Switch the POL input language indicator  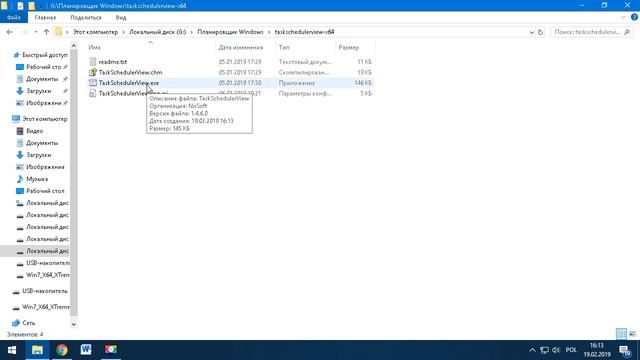click(571, 350)
